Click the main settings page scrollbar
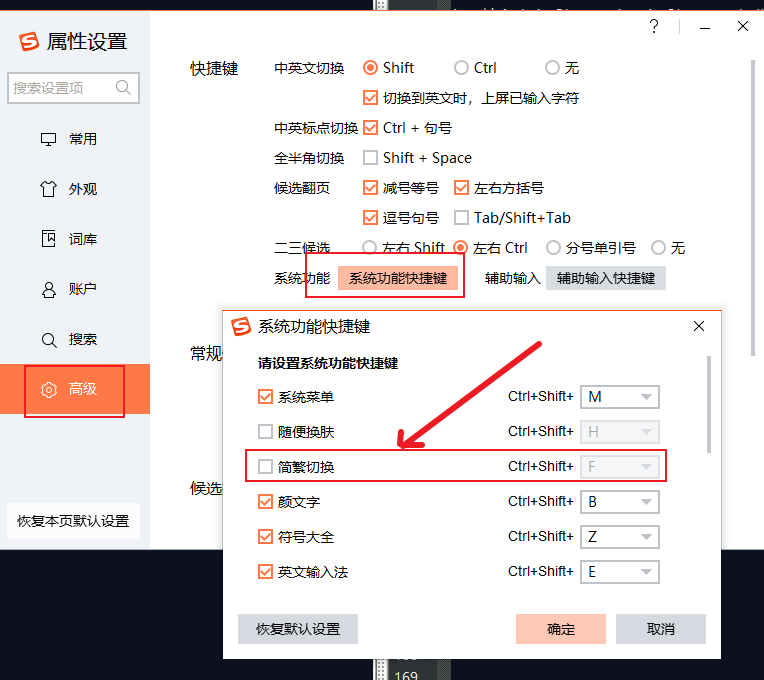Screen dimensions: 764x680 [x=753, y=208]
